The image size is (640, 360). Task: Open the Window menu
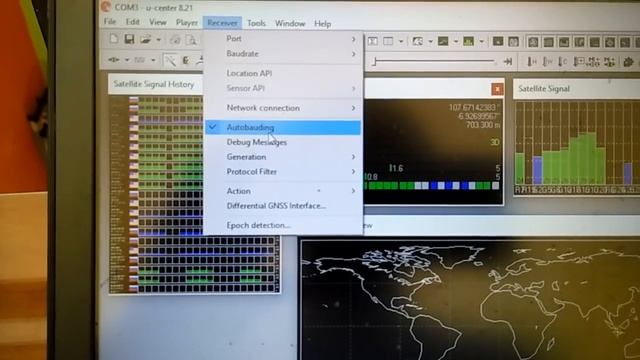pyautogui.click(x=290, y=24)
